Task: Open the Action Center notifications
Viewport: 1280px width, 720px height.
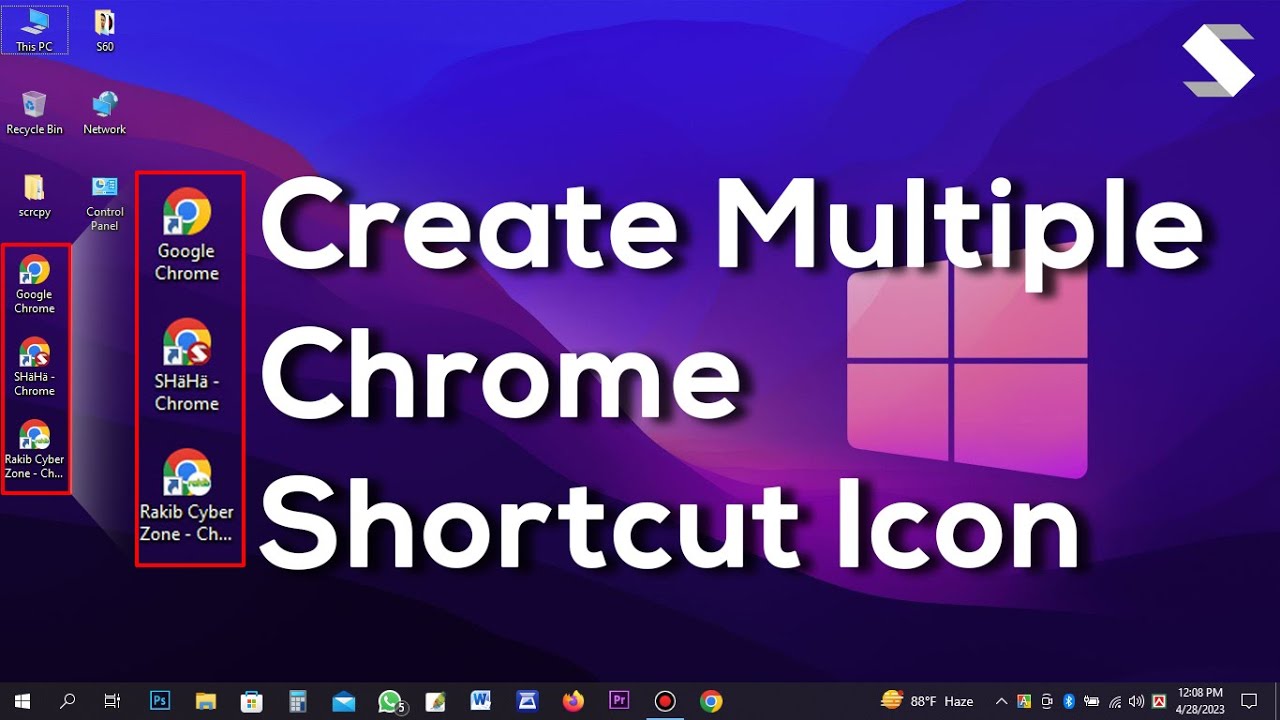Action: 1248,701
